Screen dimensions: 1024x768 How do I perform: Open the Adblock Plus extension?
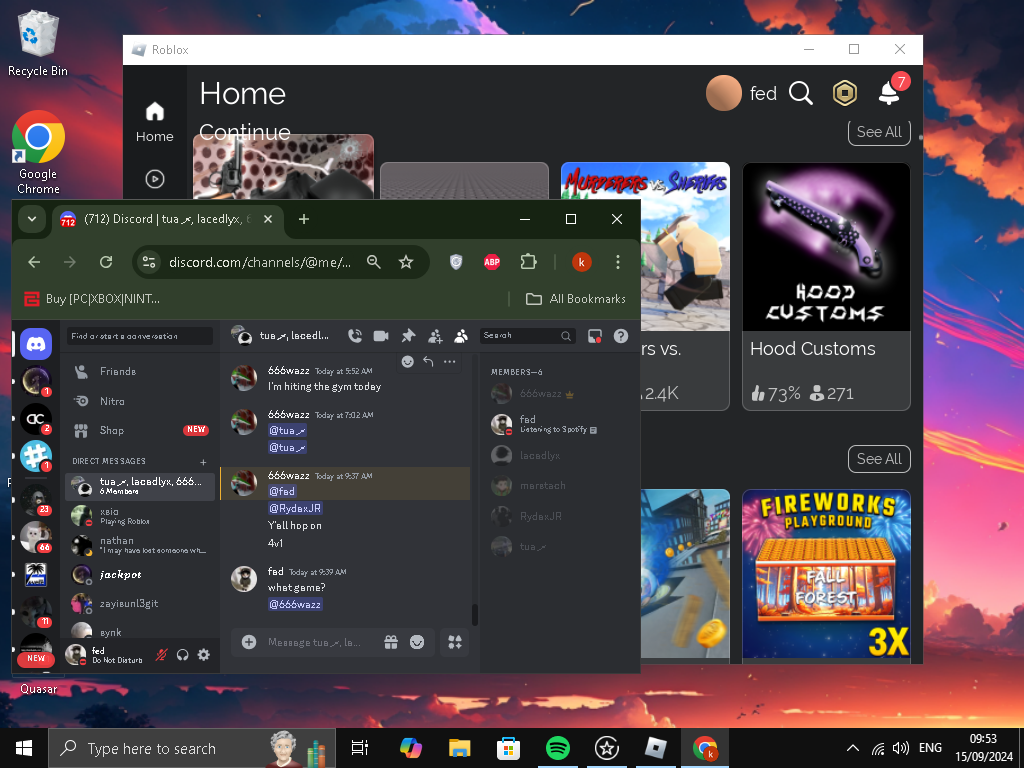click(x=492, y=262)
